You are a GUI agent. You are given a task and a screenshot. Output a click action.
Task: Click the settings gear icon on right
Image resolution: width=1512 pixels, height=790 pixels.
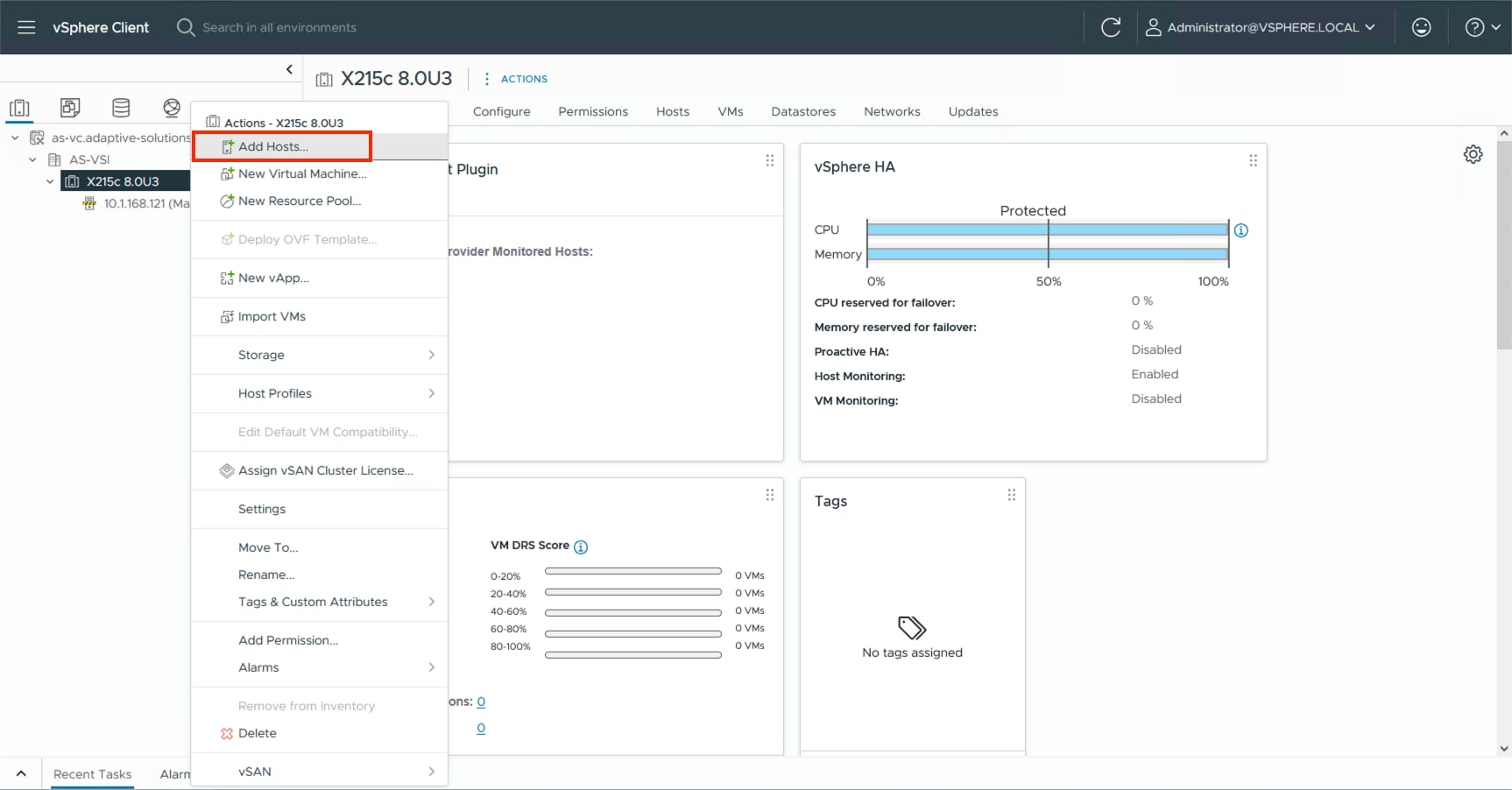click(1473, 154)
